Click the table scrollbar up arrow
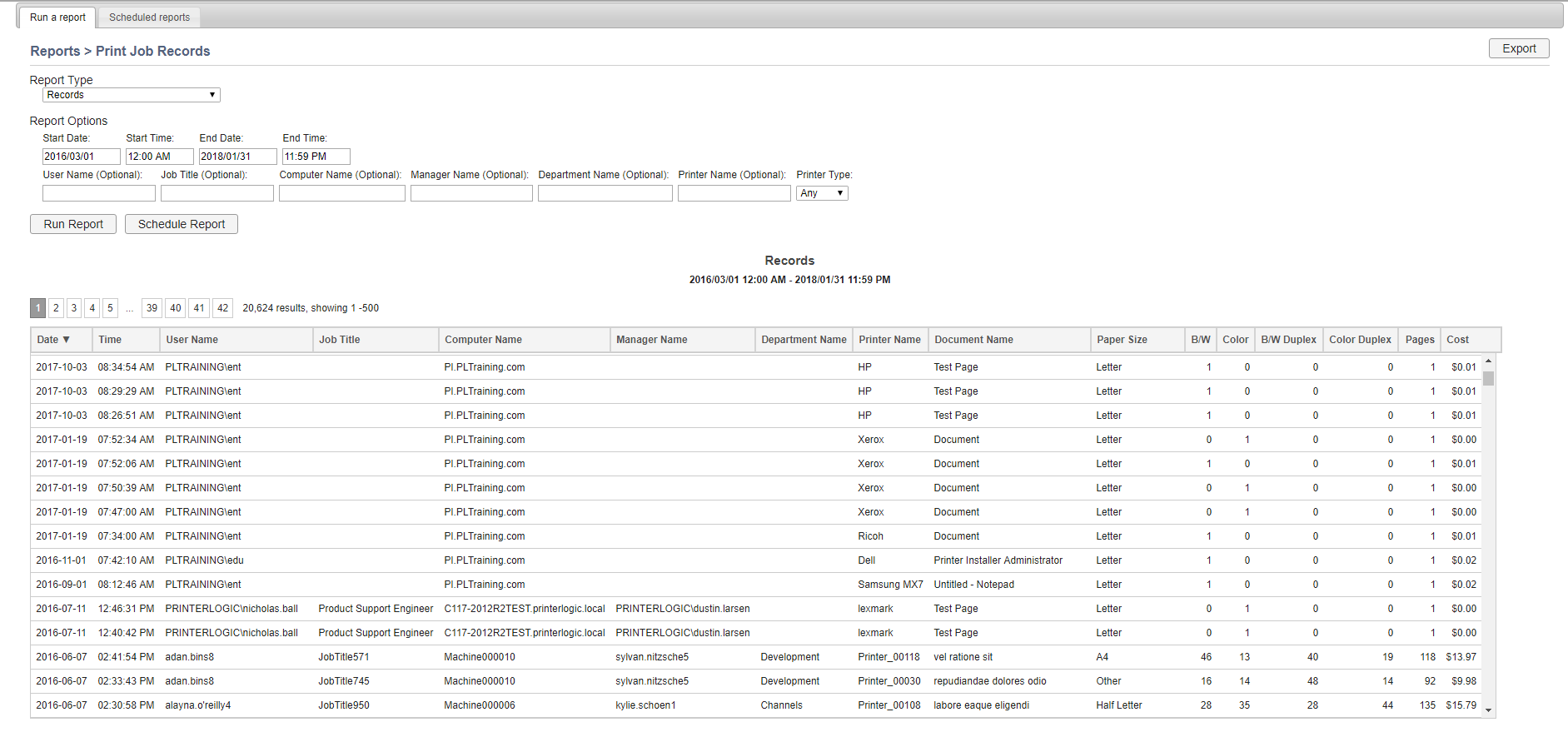1568x737 pixels. pyautogui.click(x=1488, y=361)
